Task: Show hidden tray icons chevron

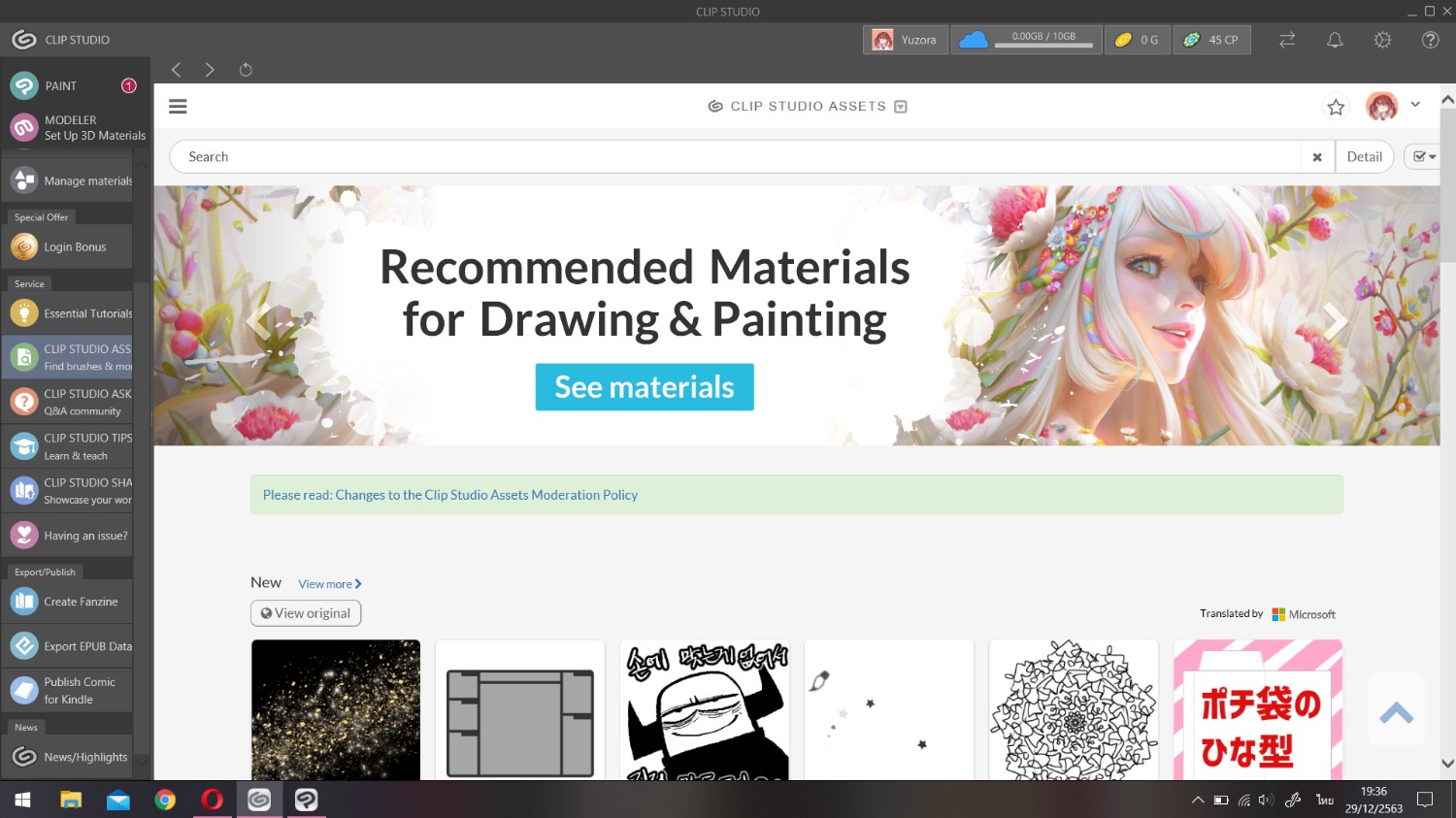Action: click(x=1198, y=801)
